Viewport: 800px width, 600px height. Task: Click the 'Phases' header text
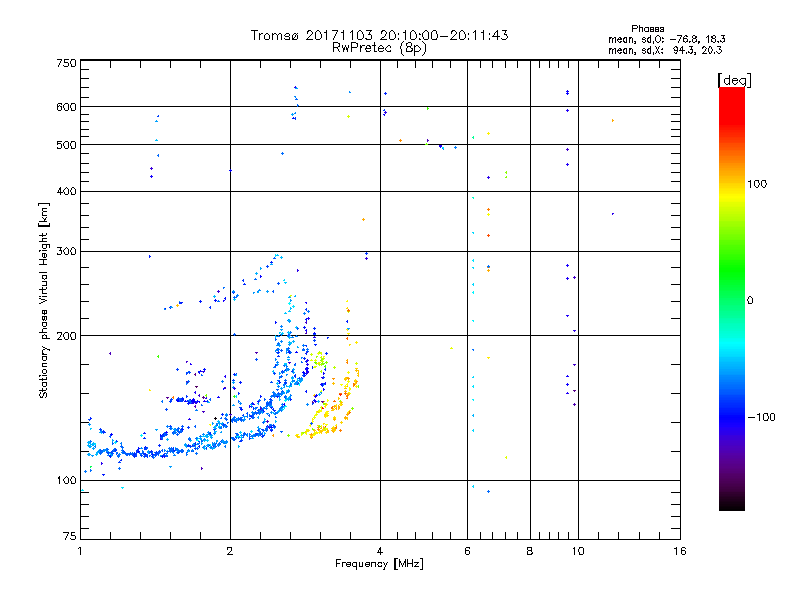[x=647, y=29]
